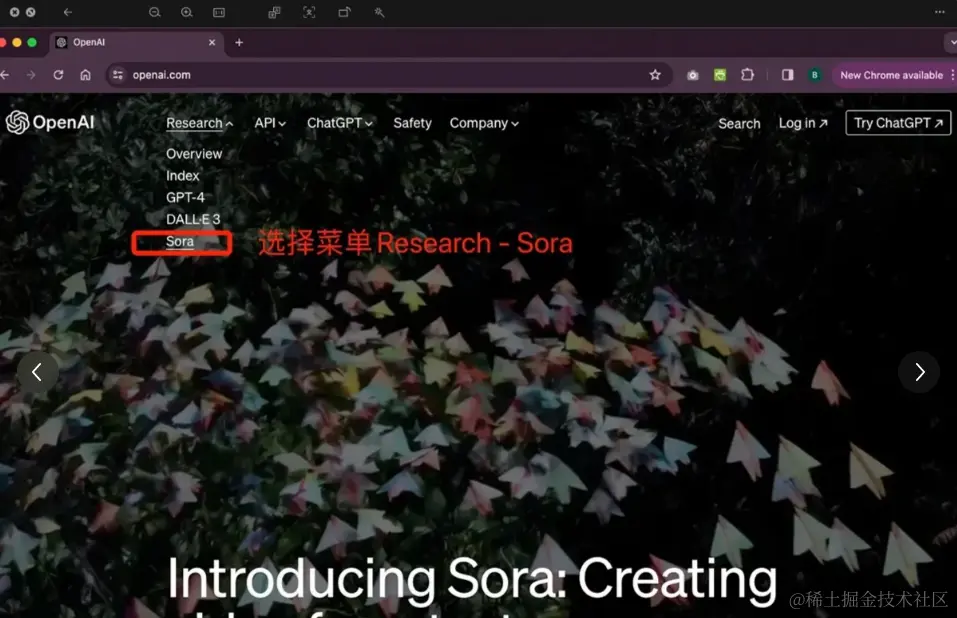Go to the next carousel slide
The height and width of the screenshot is (618, 957).
tap(919, 372)
